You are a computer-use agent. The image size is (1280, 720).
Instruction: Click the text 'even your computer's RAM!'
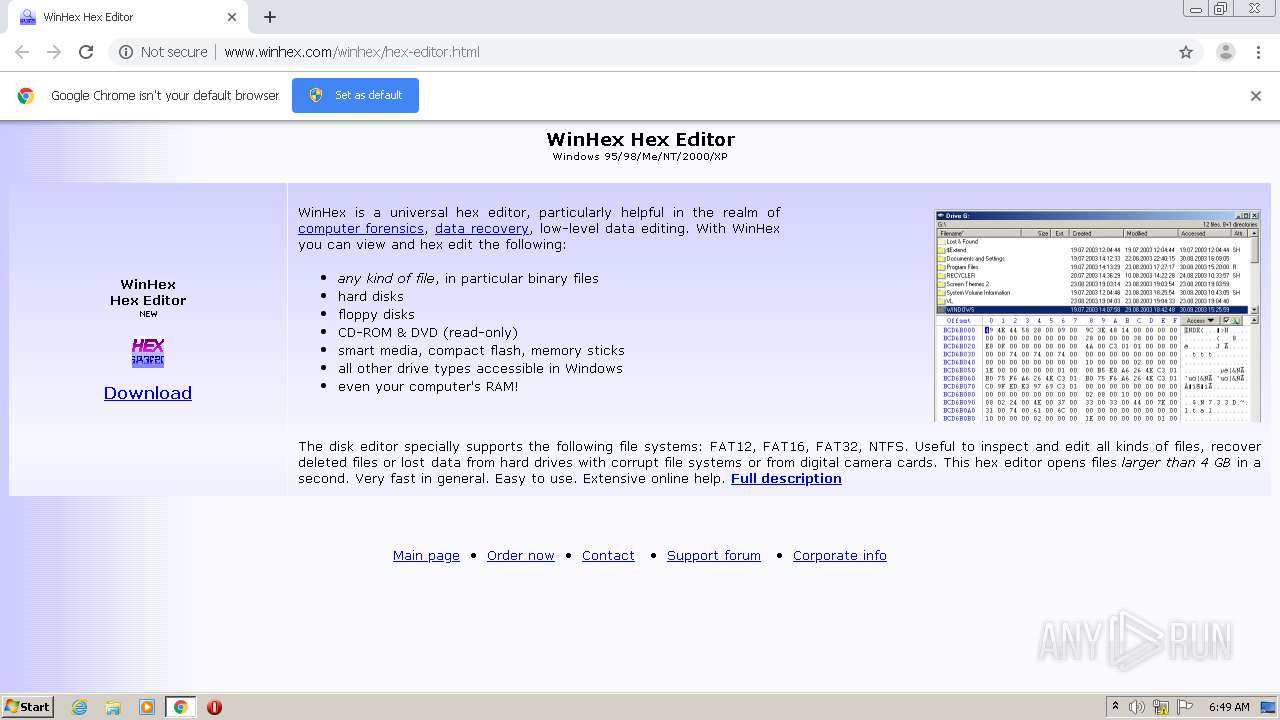[x=428, y=386]
